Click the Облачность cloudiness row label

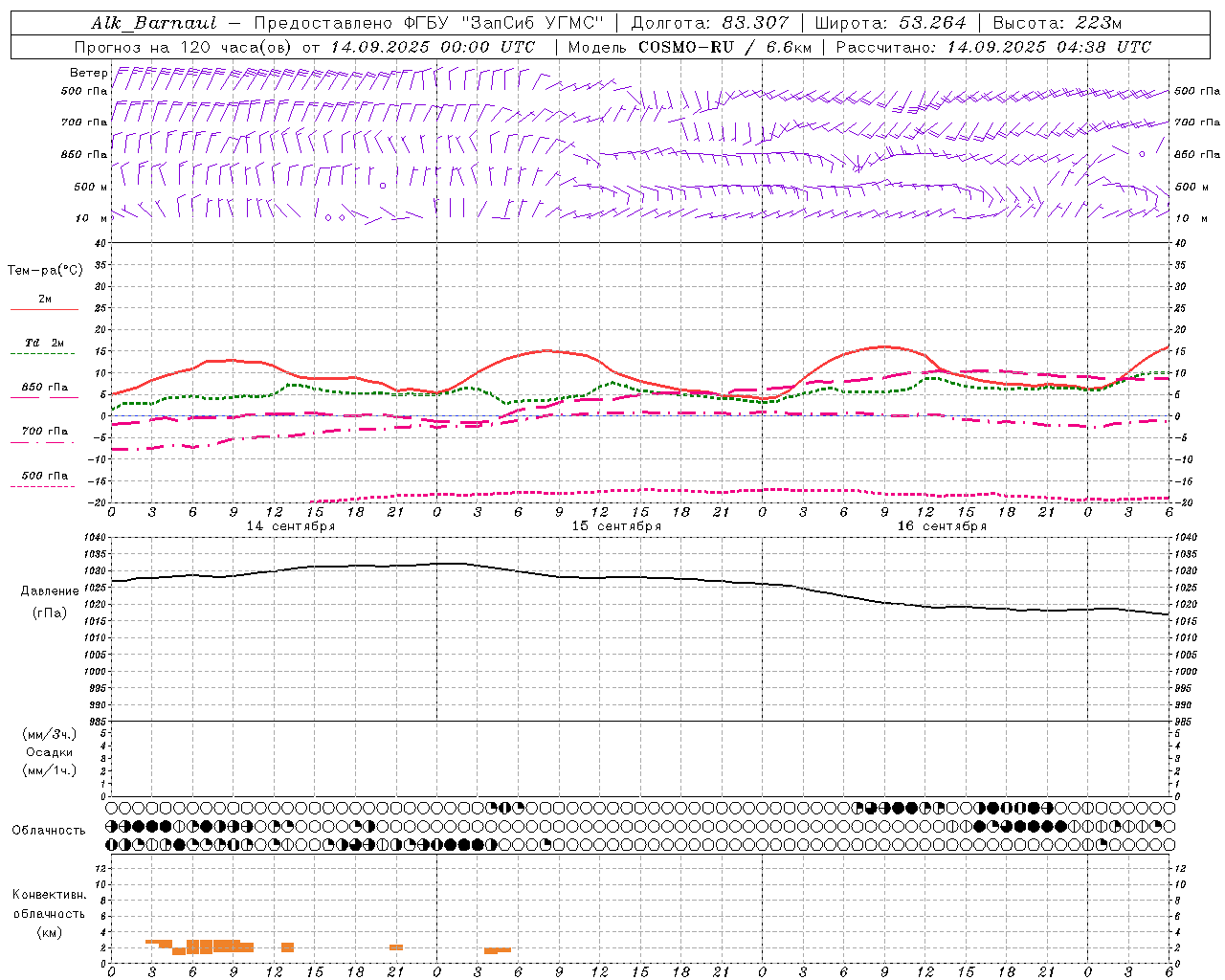point(49,831)
